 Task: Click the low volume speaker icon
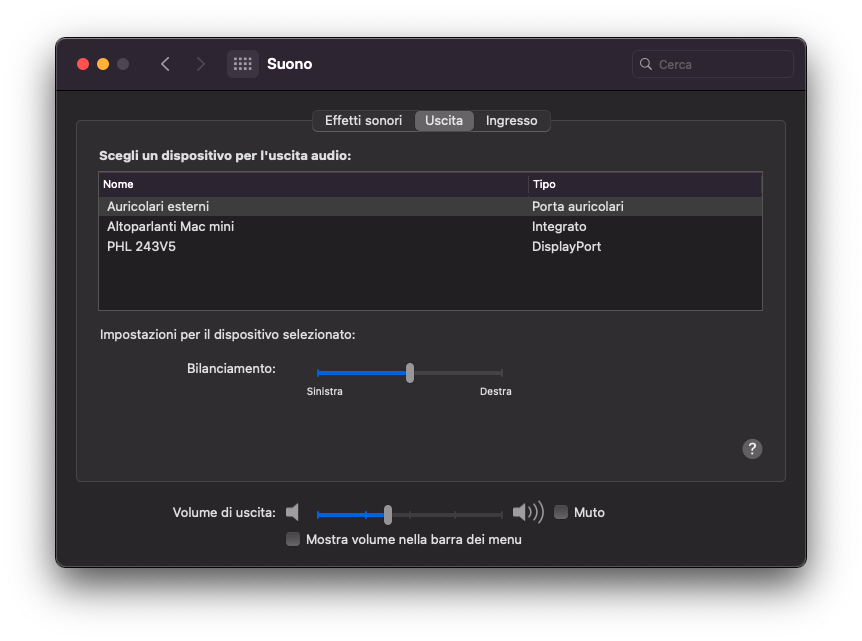292,513
